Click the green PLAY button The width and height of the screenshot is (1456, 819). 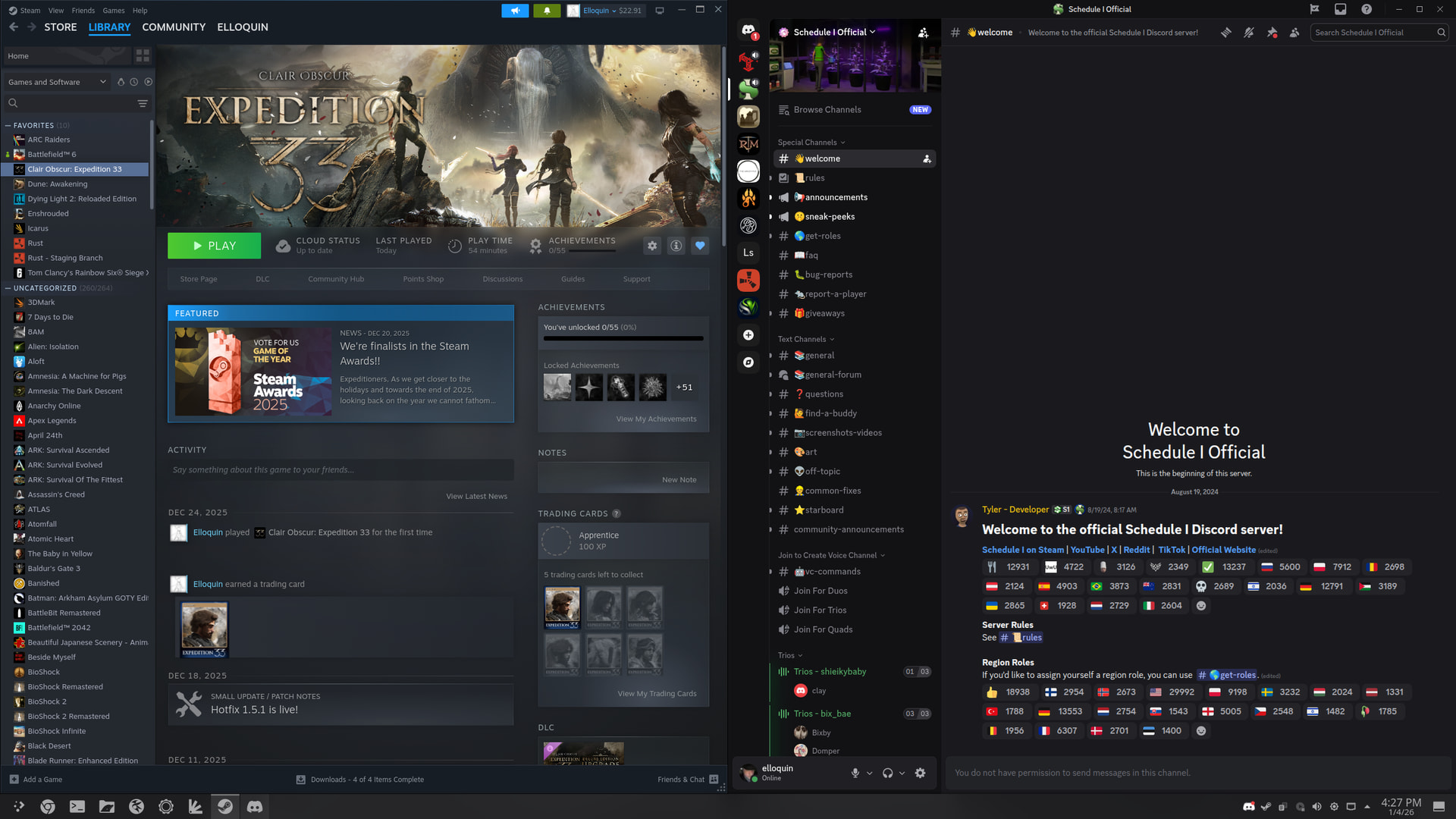[x=214, y=246]
